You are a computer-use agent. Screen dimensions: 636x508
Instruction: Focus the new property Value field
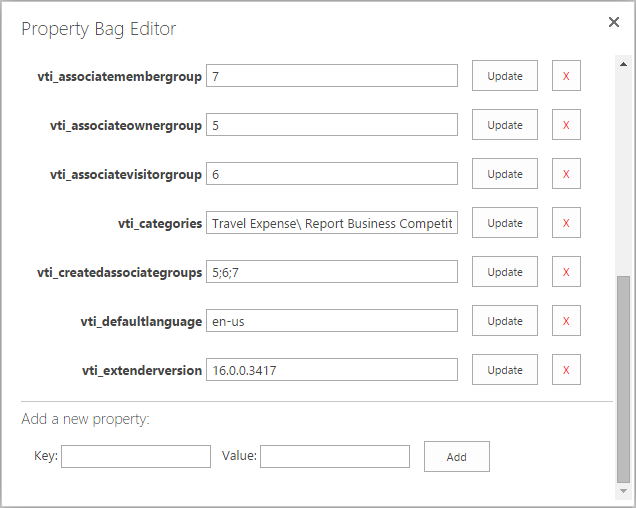tap(335, 456)
